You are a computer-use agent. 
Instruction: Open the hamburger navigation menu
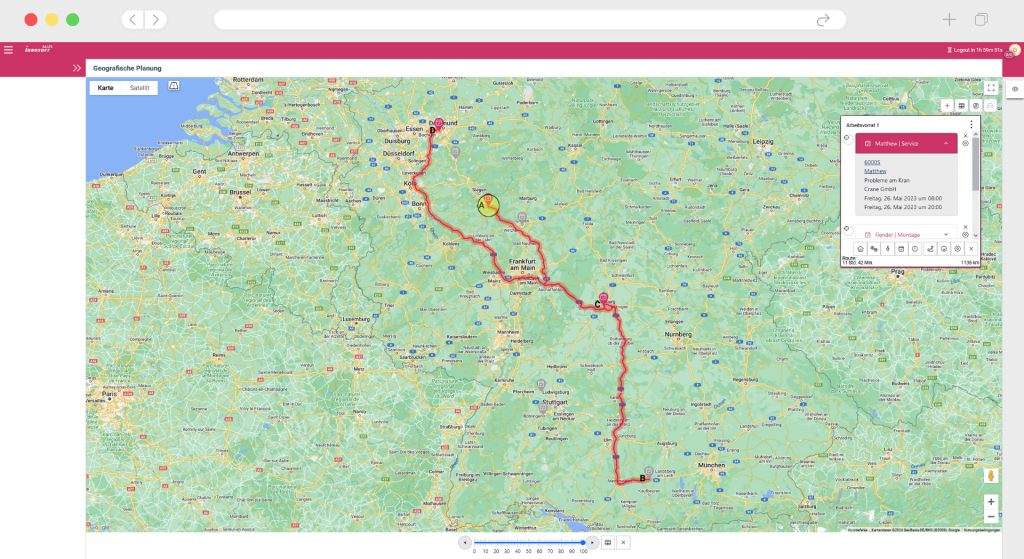click(8, 50)
